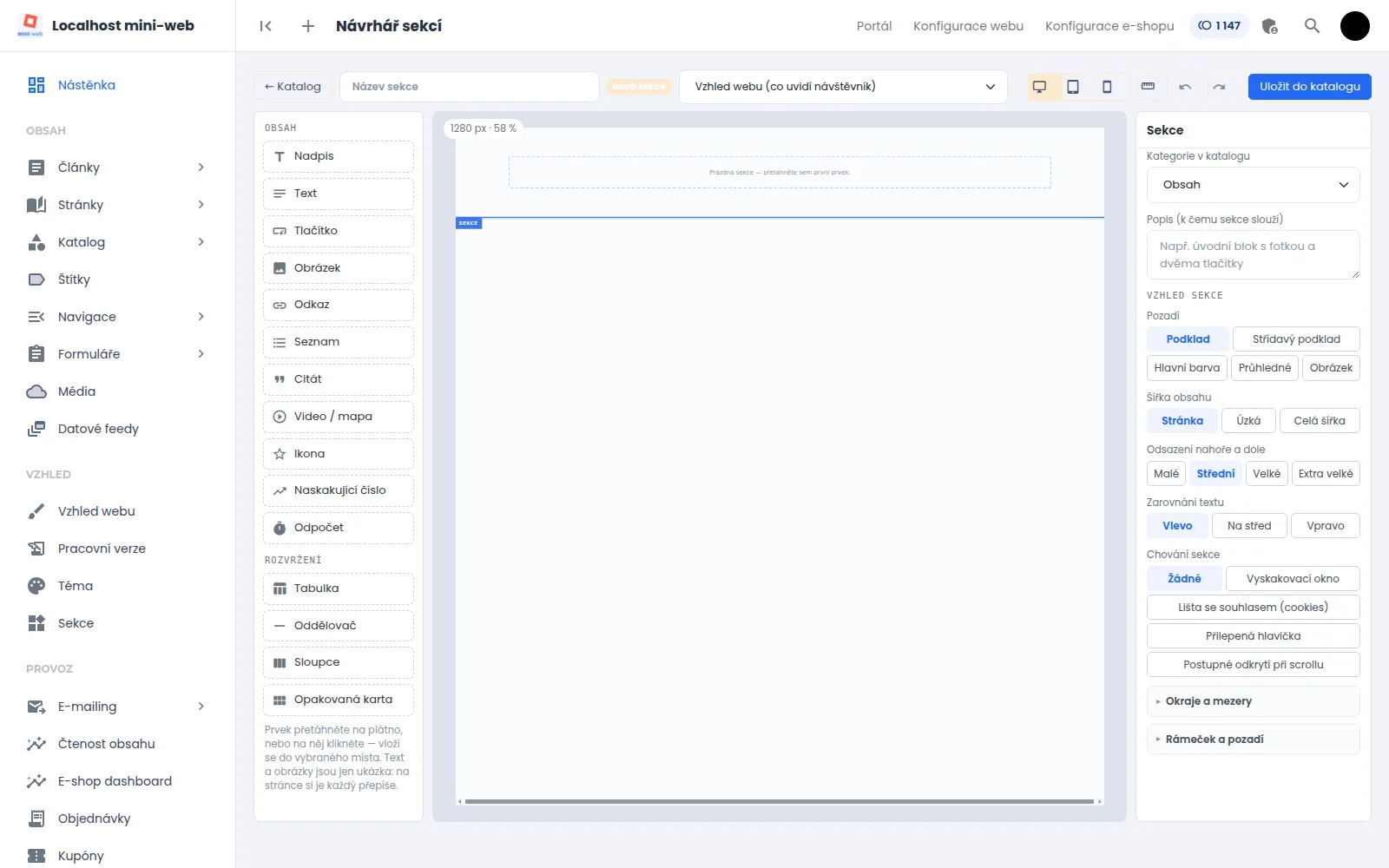Click the canvas horizontal scrollbar

pos(779,801)
